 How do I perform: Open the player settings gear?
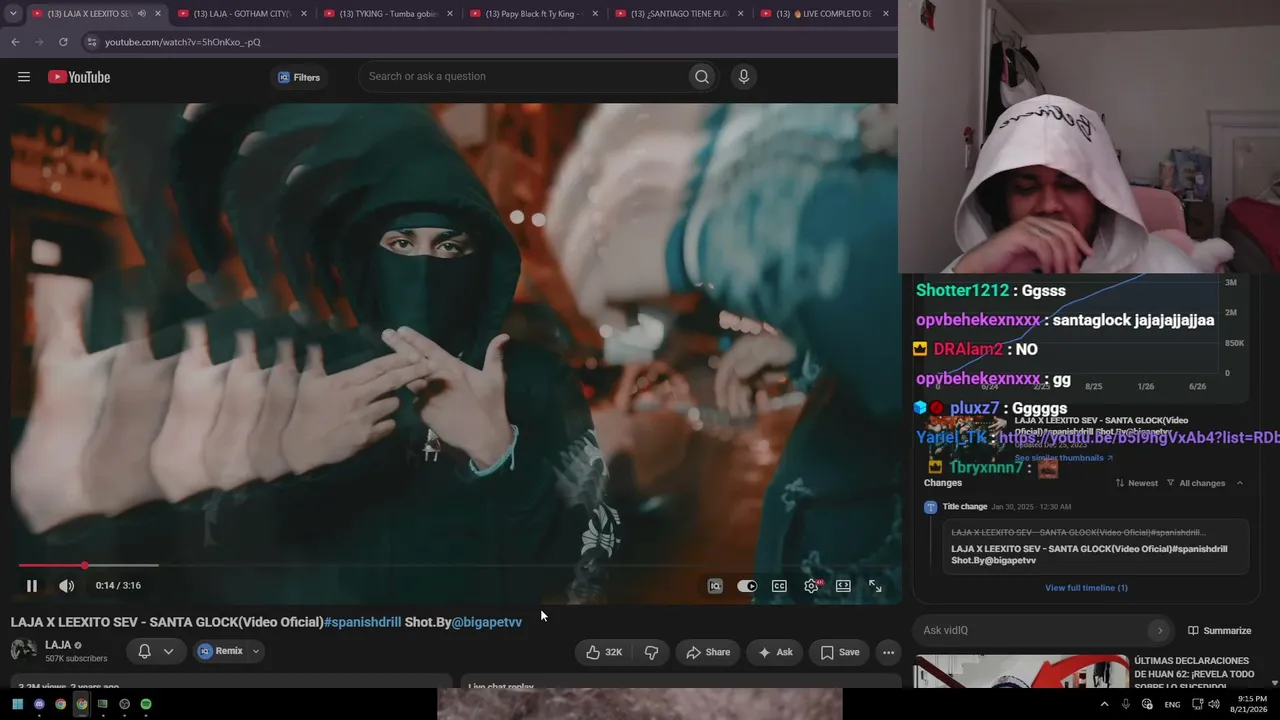811,586
